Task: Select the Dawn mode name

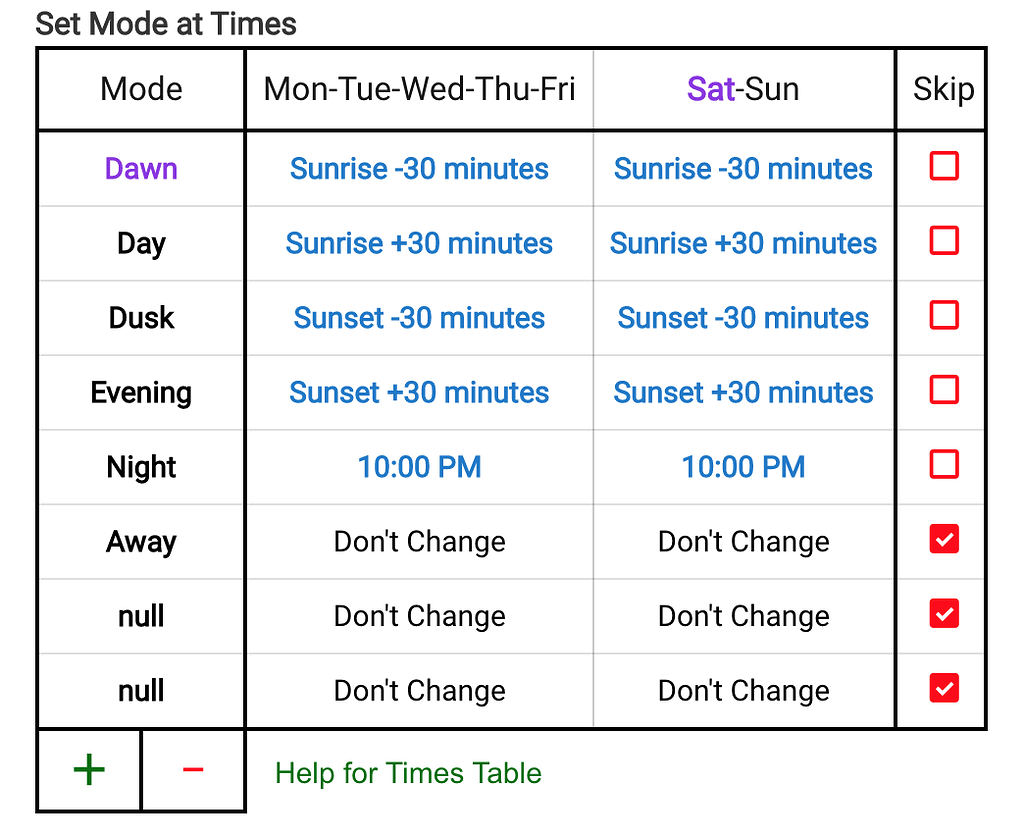Action: 141,168
